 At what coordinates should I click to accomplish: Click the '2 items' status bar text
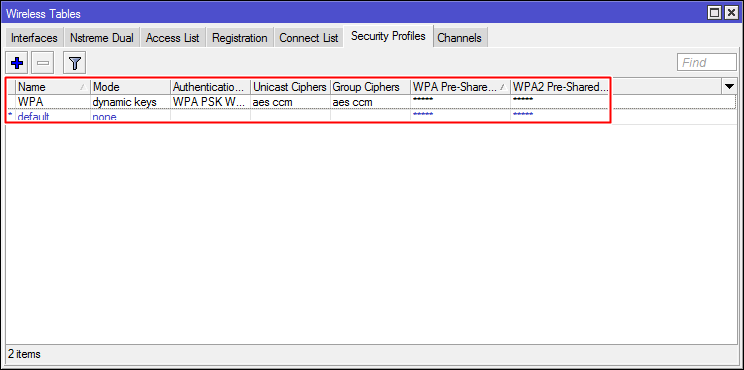click(x=24, y=354)
